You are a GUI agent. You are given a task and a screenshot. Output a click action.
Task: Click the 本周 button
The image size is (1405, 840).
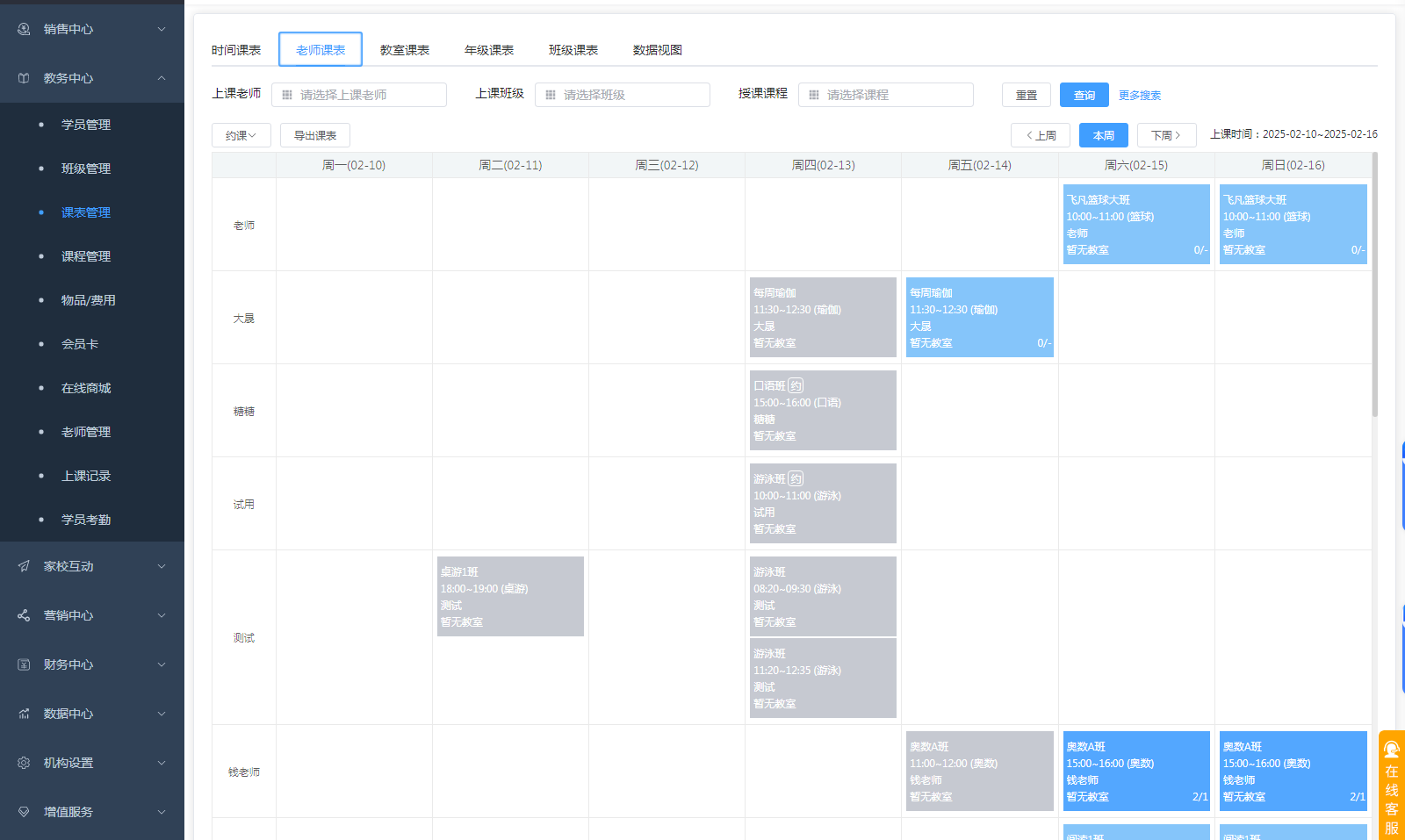[x=1104, y=135]
